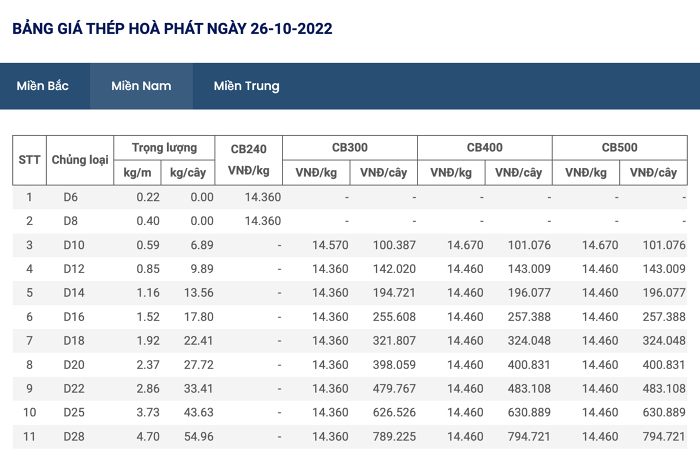Select the D25 row label

[74, 412]
